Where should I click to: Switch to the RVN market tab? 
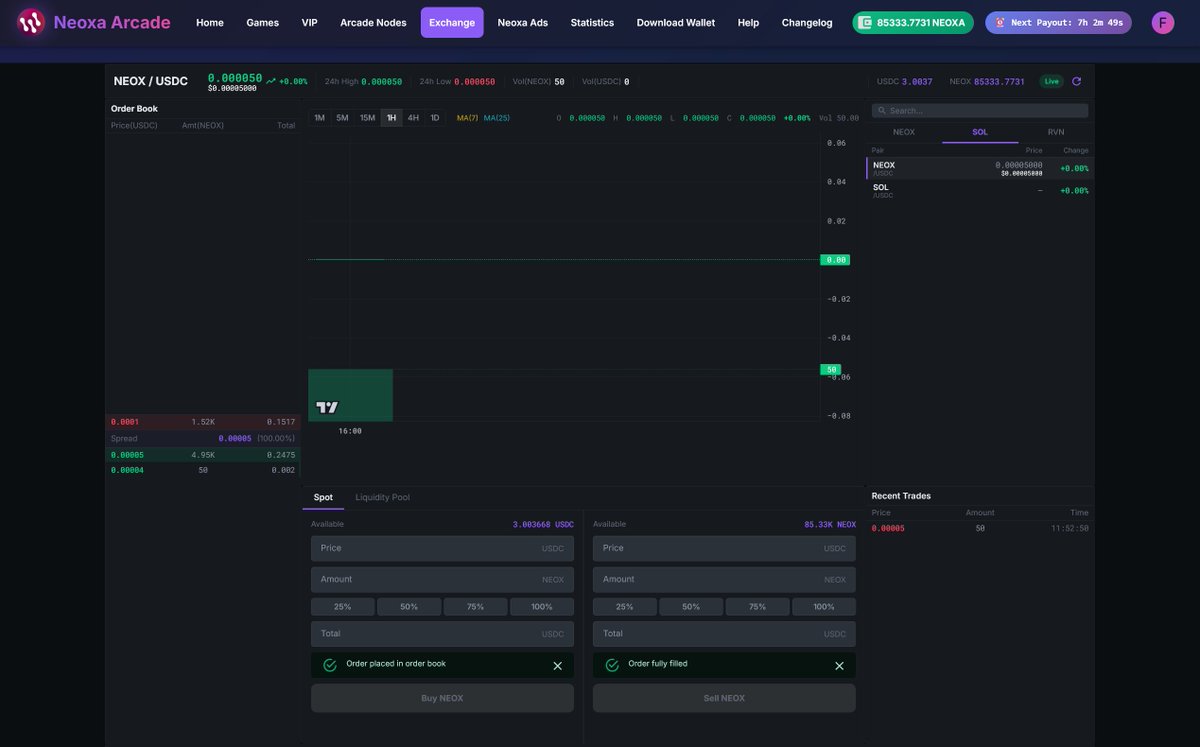[1056, 132]
